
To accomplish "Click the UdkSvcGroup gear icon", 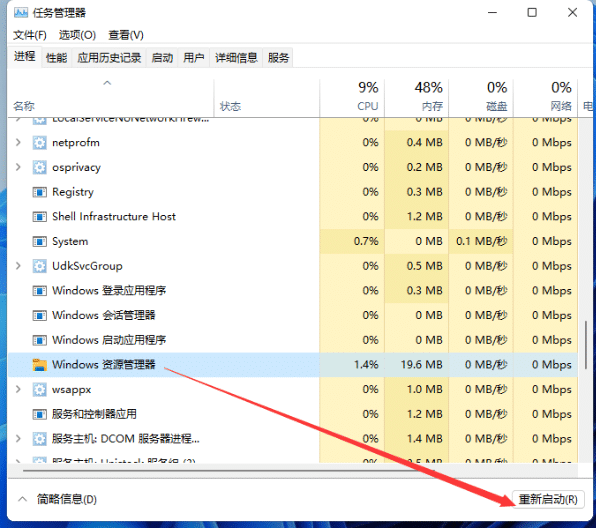I will tap(40, 266).
